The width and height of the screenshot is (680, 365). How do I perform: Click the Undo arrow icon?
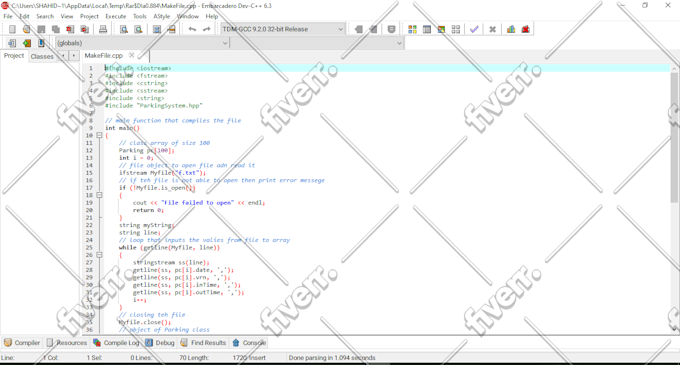click(192, 29)
